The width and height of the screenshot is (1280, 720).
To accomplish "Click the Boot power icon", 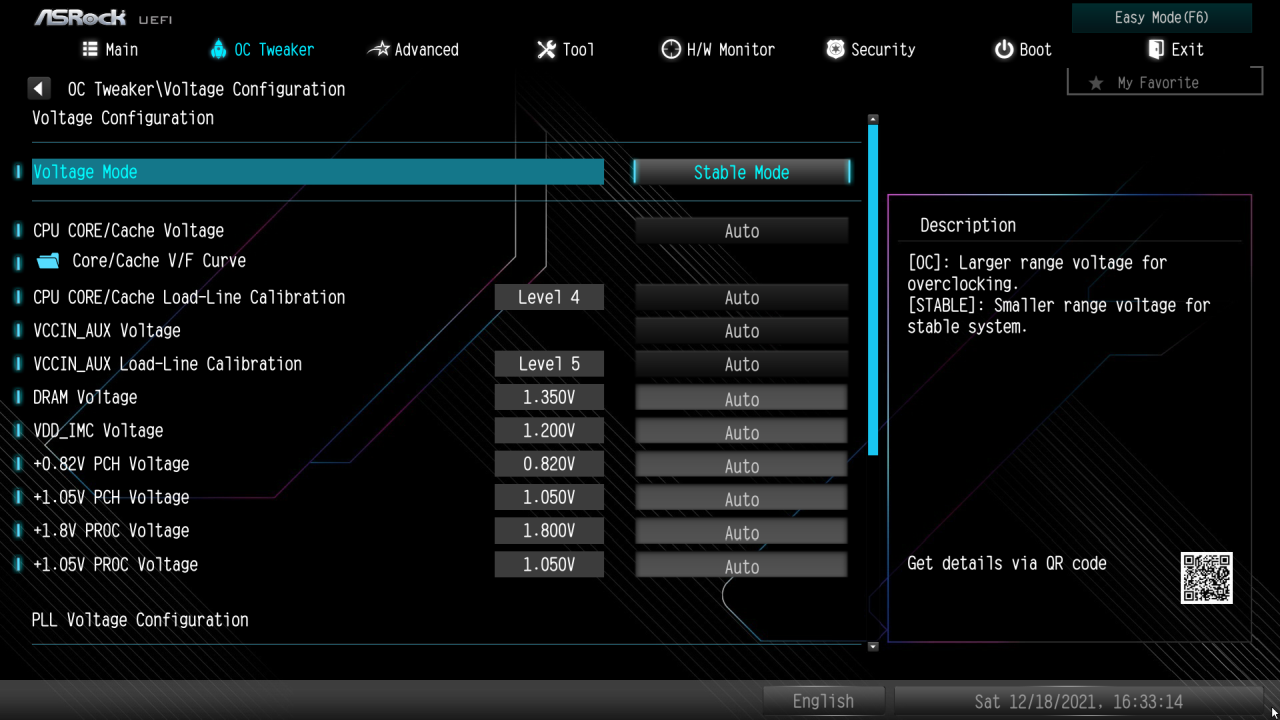I will pyautogui.click(x=1004, y=49).
